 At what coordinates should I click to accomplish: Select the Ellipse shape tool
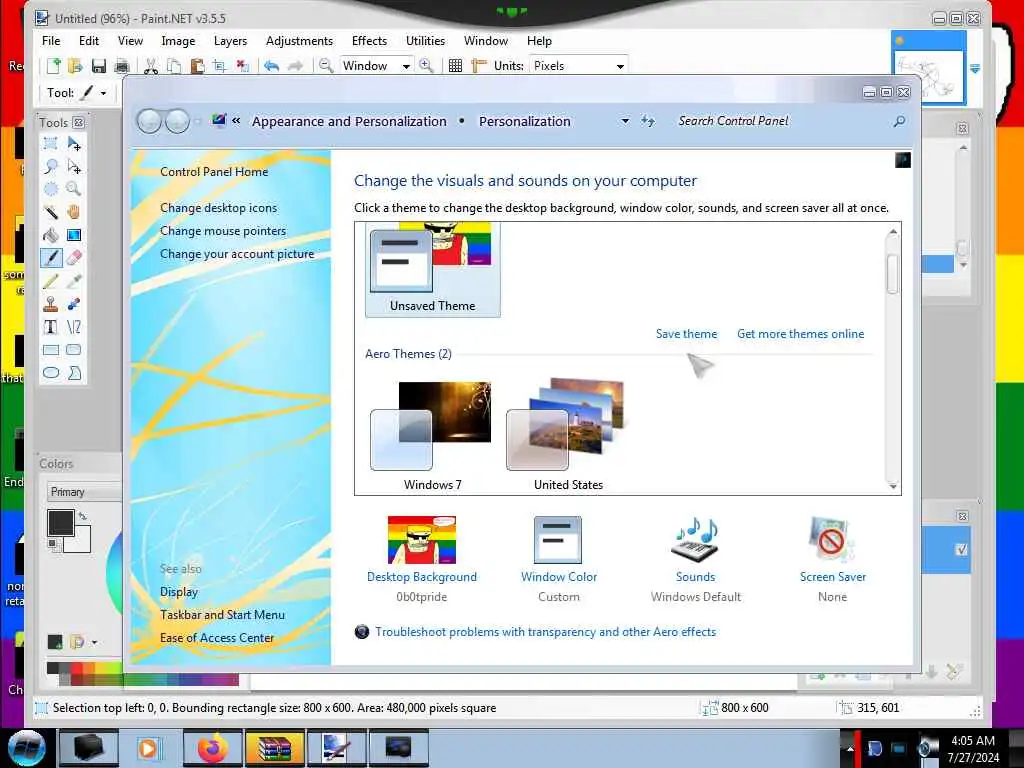point(51,373)
